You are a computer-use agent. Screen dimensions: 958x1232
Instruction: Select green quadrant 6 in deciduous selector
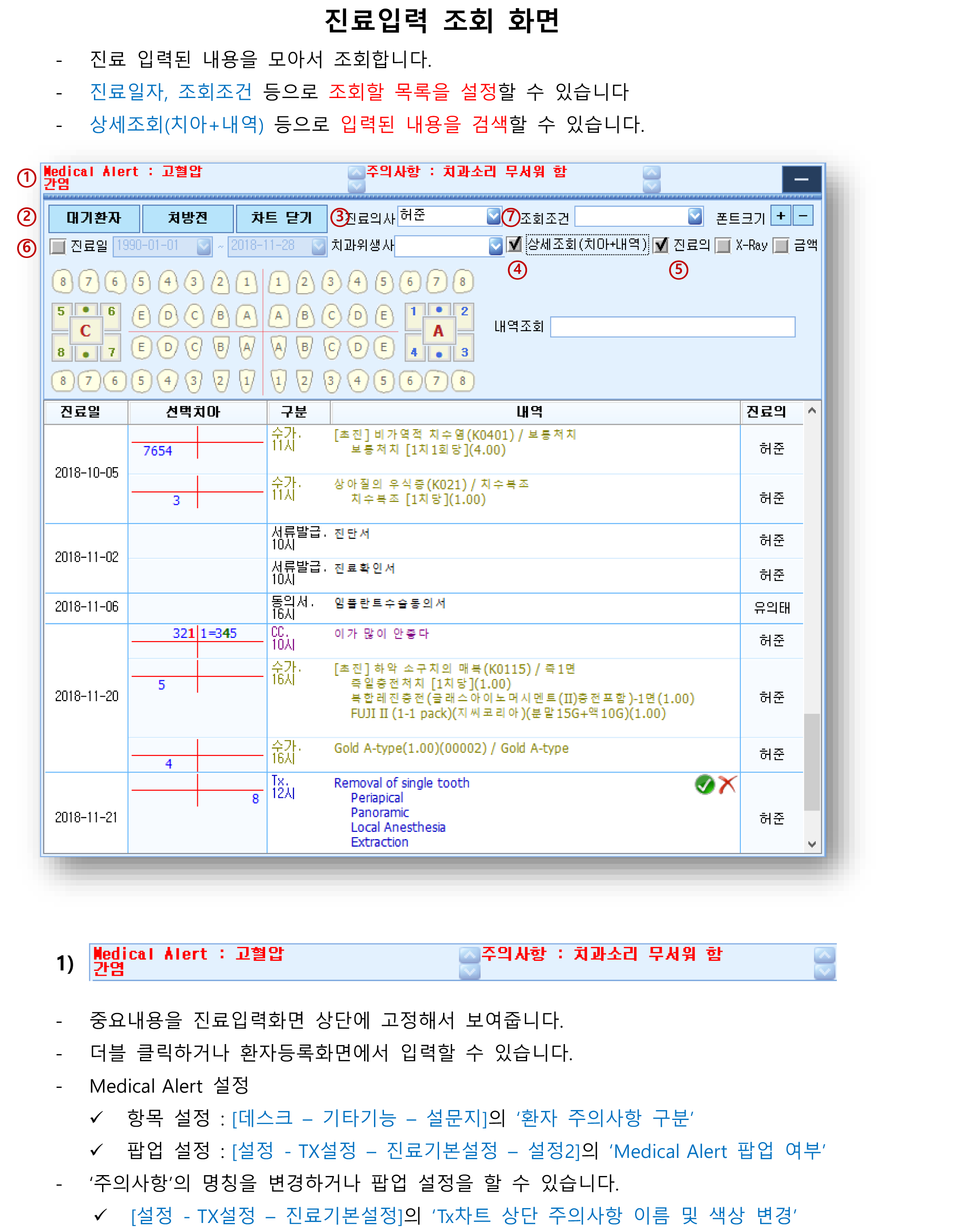click(x=112, y=311)
